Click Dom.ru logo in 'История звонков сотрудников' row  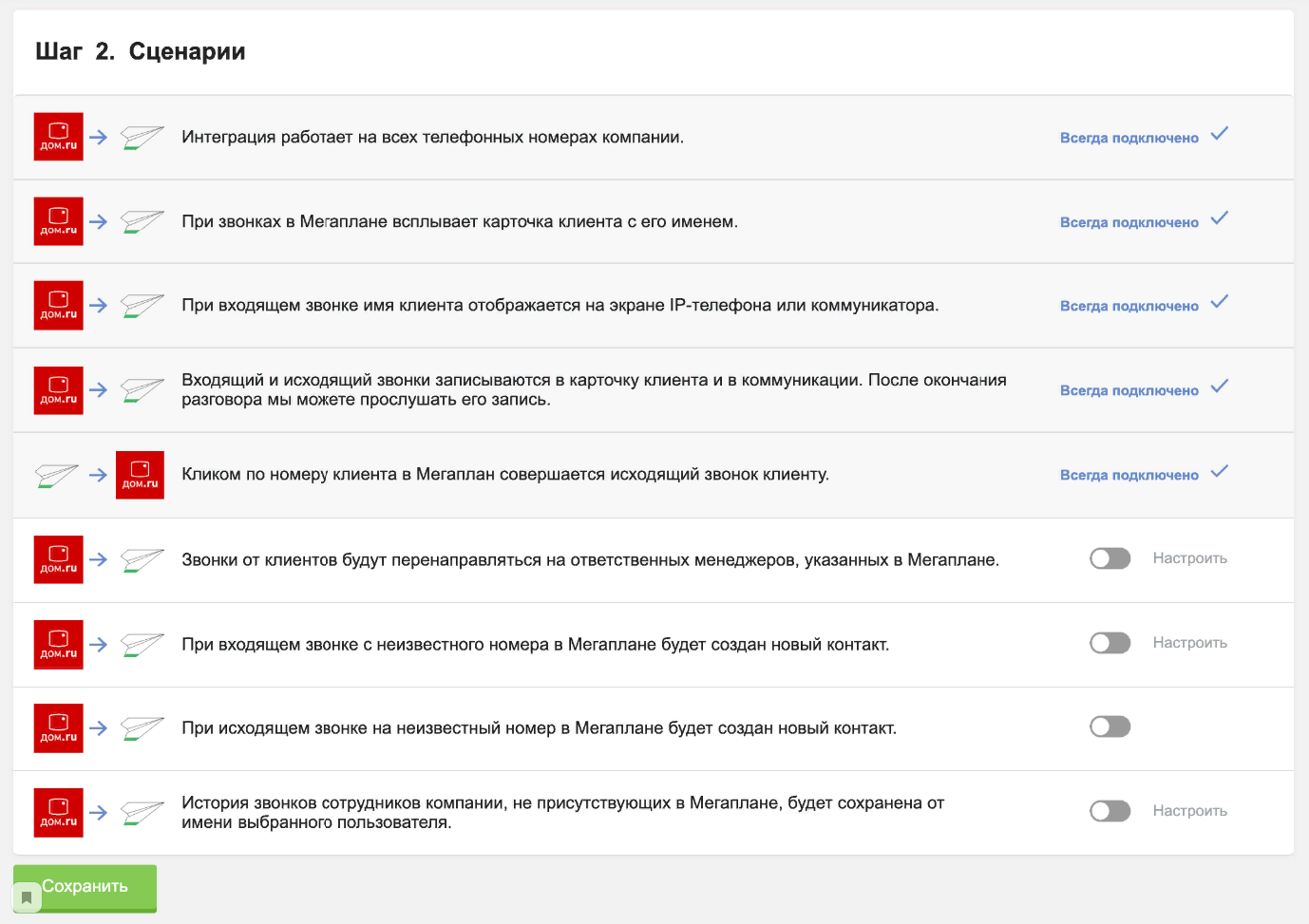coord(59,813)
